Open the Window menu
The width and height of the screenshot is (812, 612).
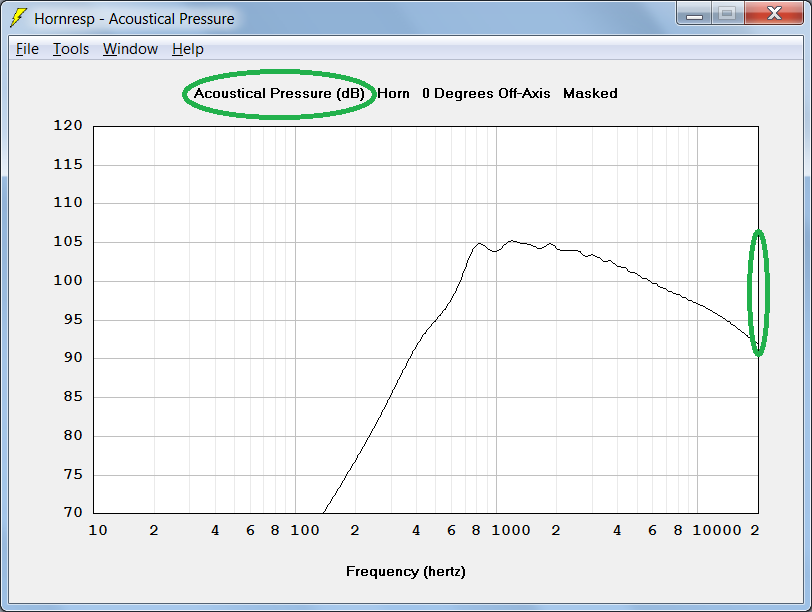tap(130, 49)
